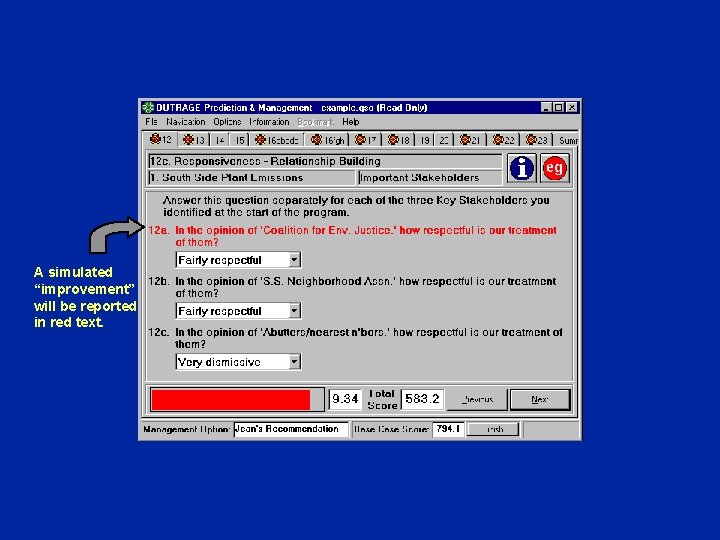Click the Management Option 'Joan's Recommendation' field

(x=291, y=429)
